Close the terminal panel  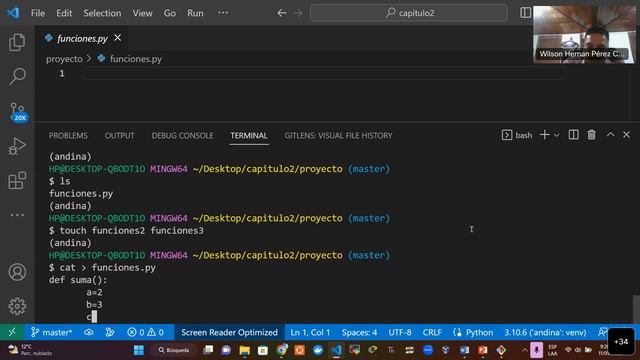point(627,134)
